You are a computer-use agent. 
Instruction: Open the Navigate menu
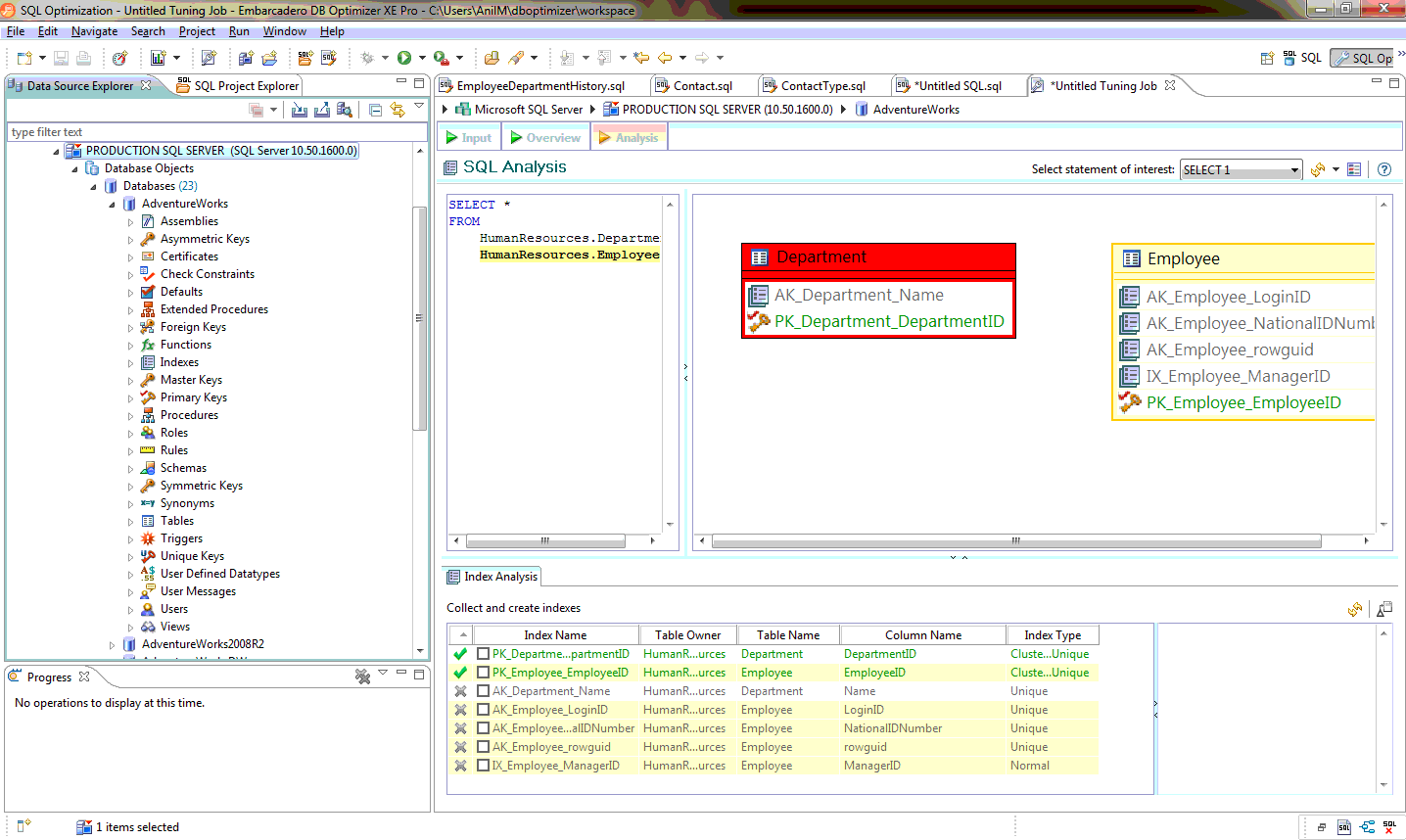(94, 31)
